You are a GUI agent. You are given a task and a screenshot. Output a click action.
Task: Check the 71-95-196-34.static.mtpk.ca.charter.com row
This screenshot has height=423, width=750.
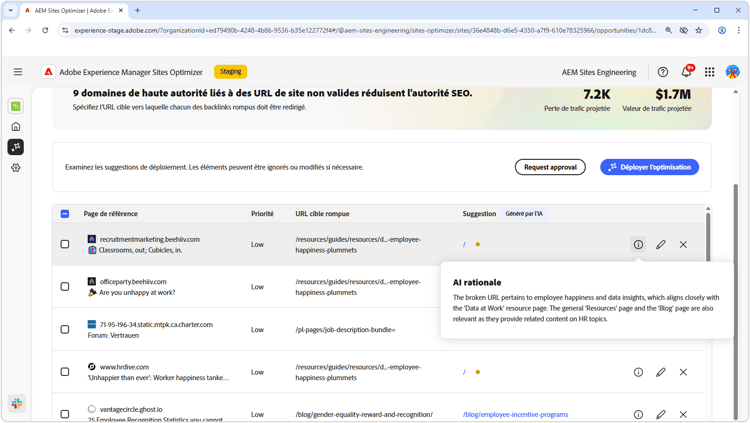coord(65,329)
